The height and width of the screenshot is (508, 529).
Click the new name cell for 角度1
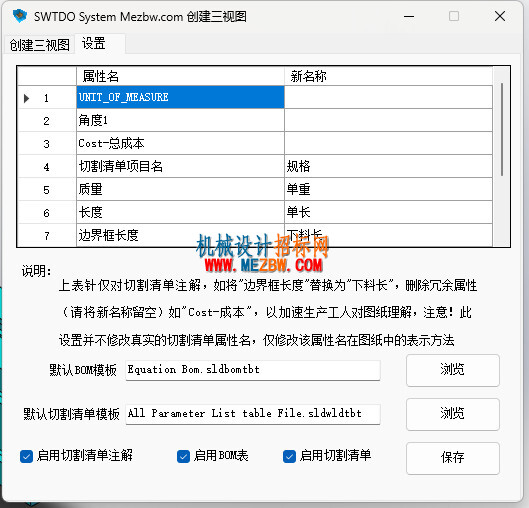coord(388,120)
